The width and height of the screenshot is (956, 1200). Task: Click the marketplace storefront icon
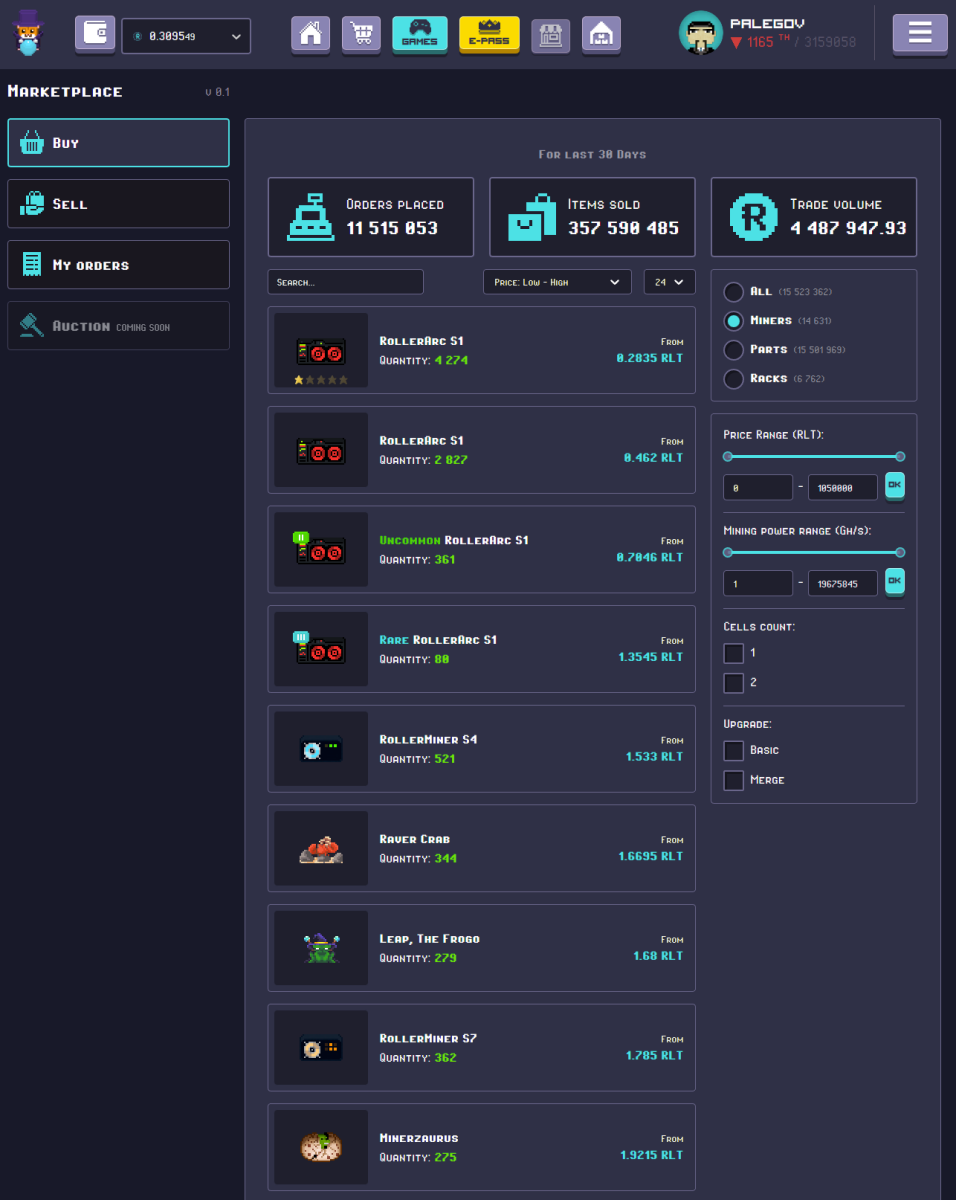pyautogui.click(x=550, y=34)
